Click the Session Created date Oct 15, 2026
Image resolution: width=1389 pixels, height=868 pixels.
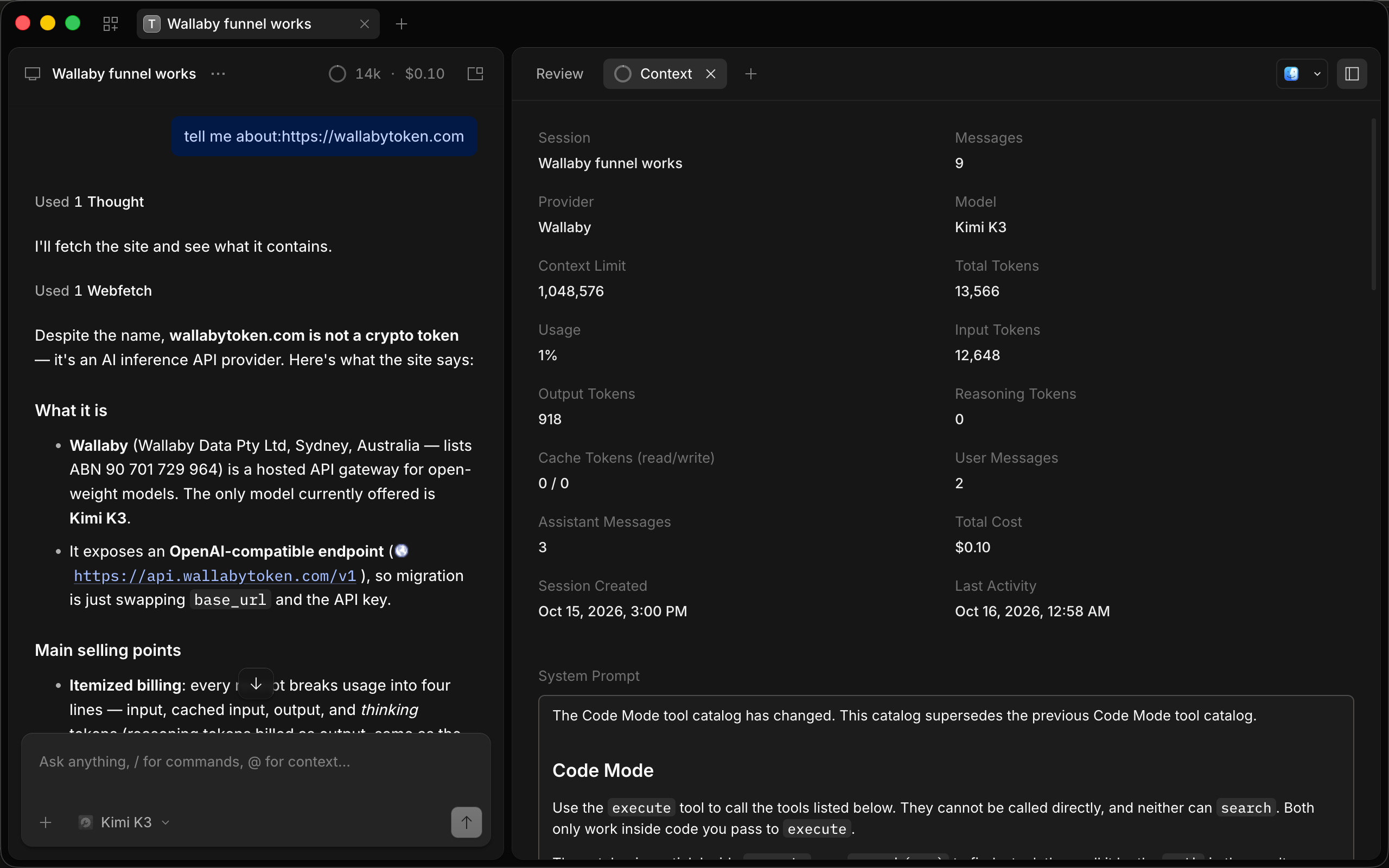tap(613, 611)
